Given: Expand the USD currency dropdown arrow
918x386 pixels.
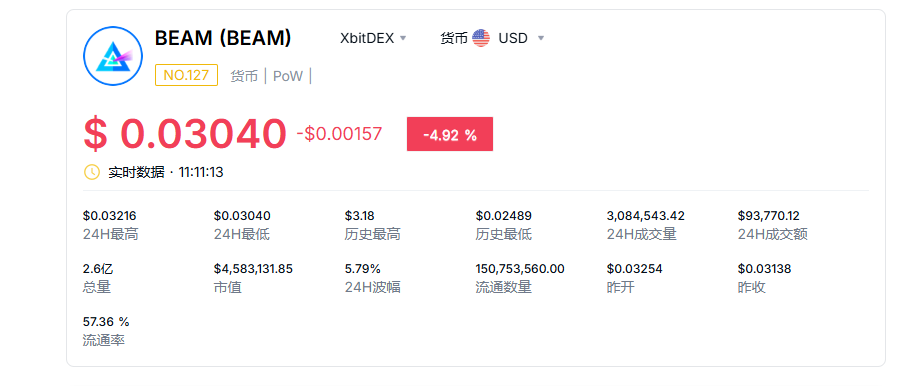Looking at the screenshot, I should (x=541, y=39).
